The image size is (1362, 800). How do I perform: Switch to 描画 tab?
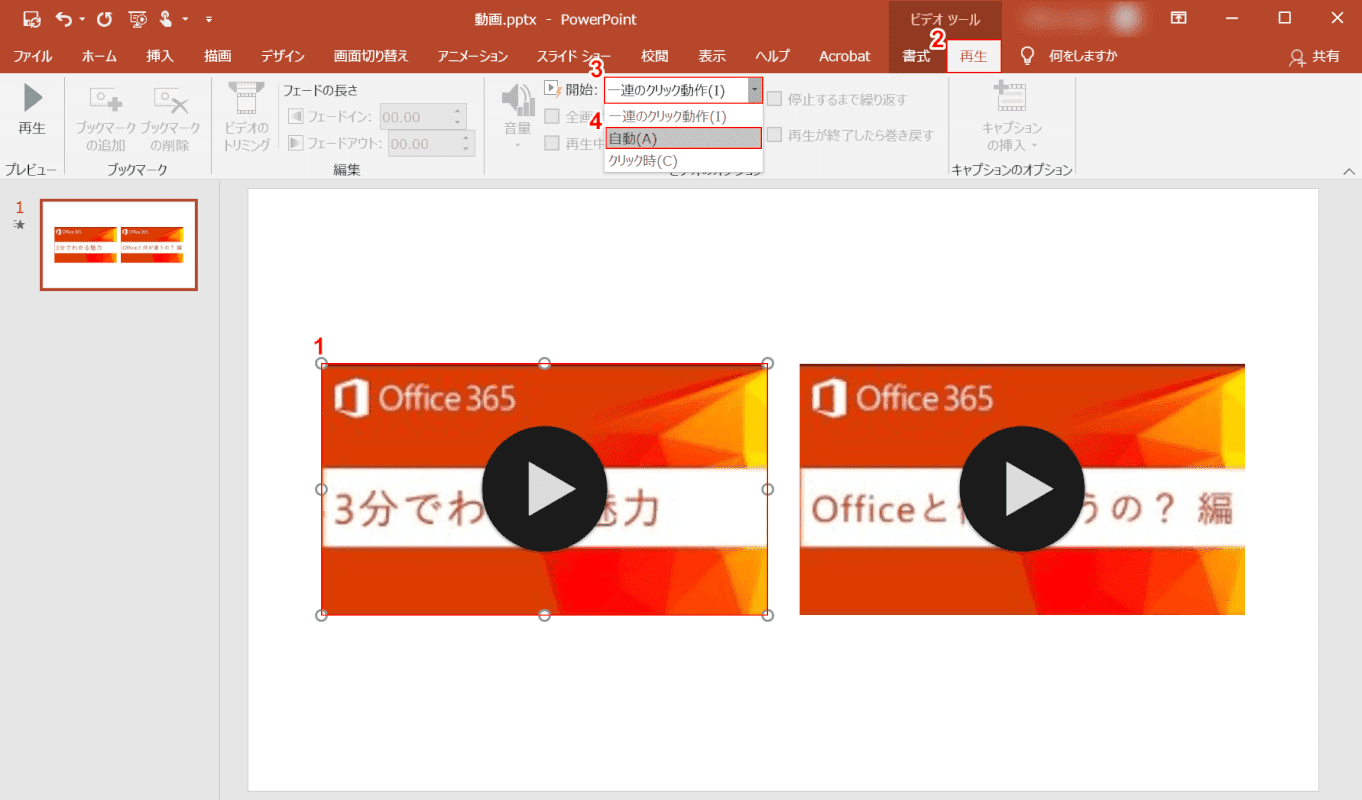(x=217, y=56)
